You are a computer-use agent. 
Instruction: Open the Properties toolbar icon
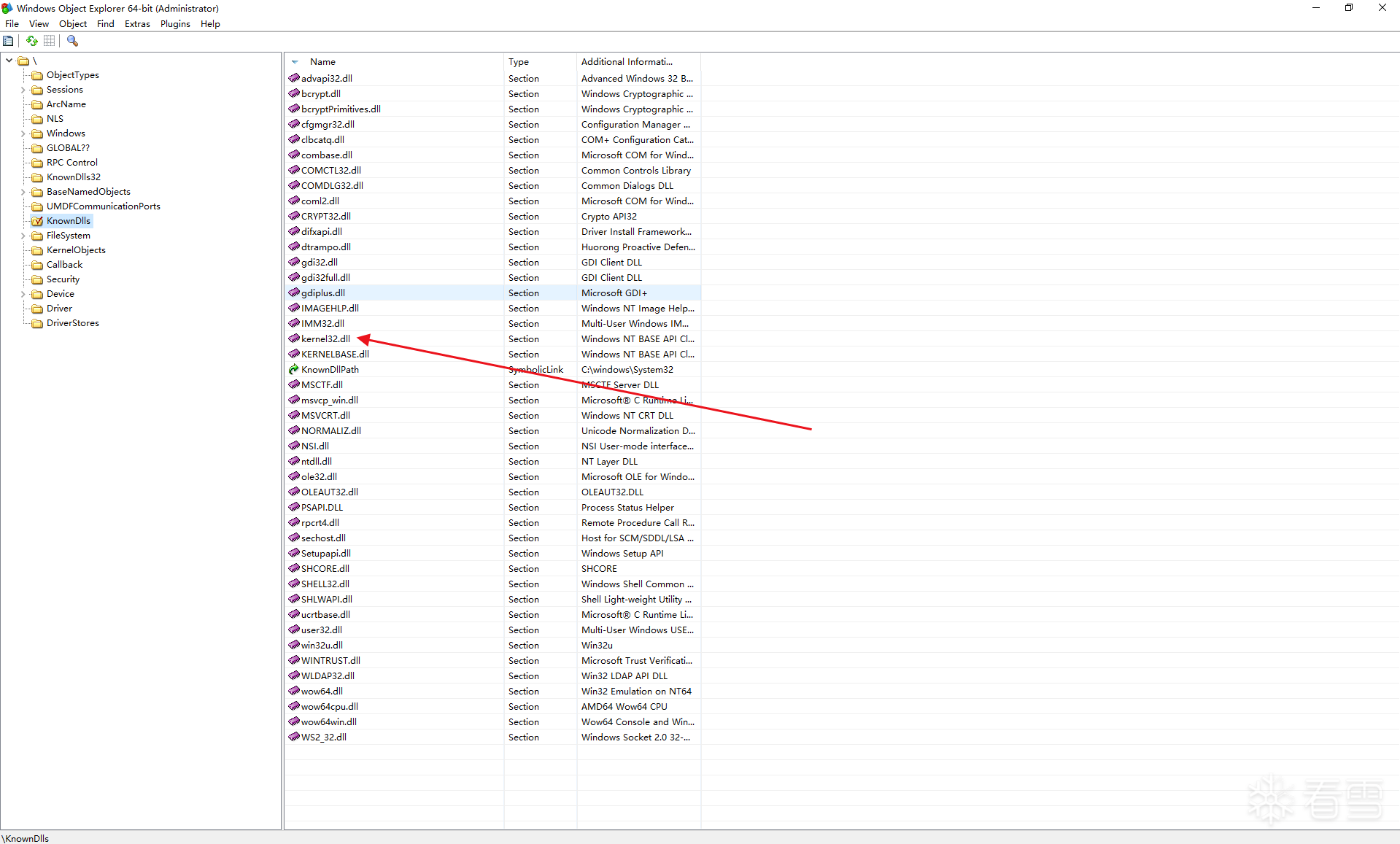pyautogui.click(x=8, y=41)
